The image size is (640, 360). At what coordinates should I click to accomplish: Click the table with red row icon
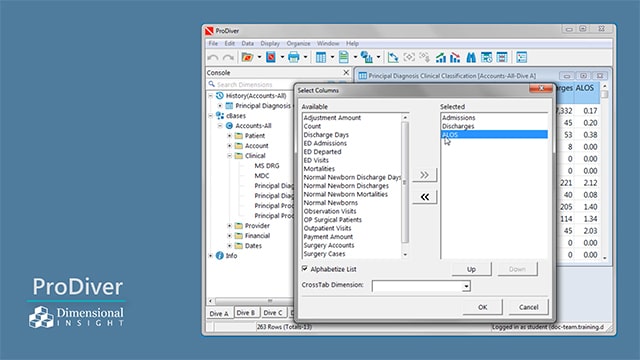pyautogui.click(x=502, y=58)
